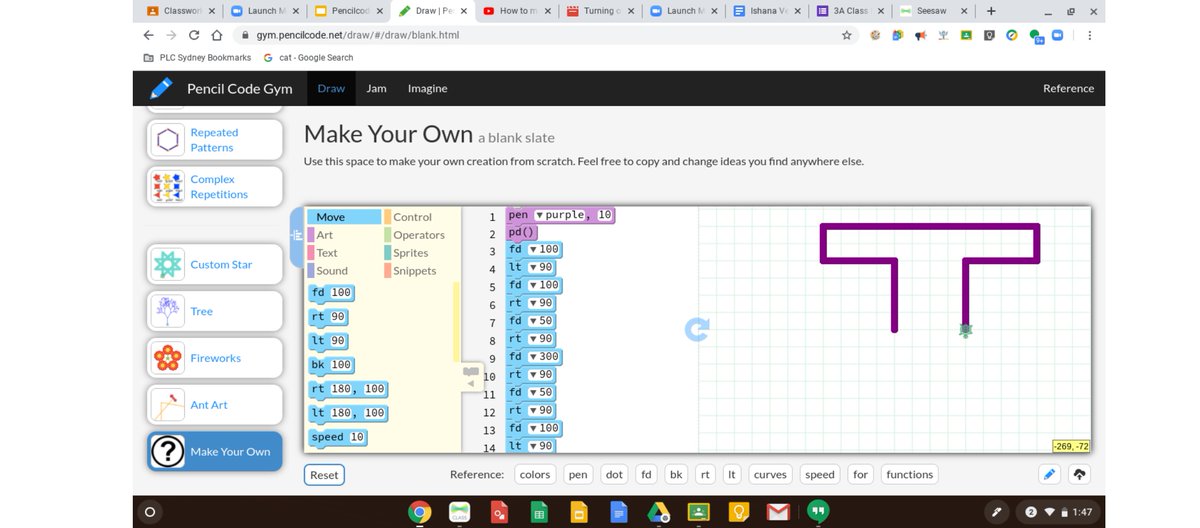
Task: Switch to the Imagine section
Action: [x=427, y=88]
